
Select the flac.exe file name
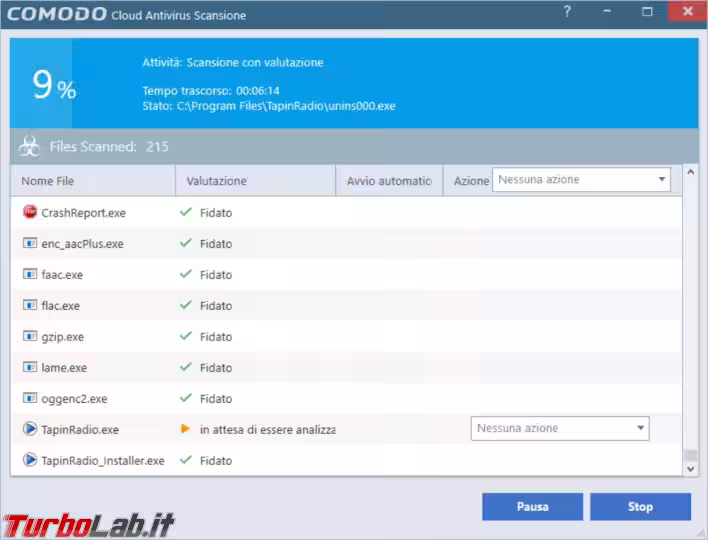coord(61,306)
